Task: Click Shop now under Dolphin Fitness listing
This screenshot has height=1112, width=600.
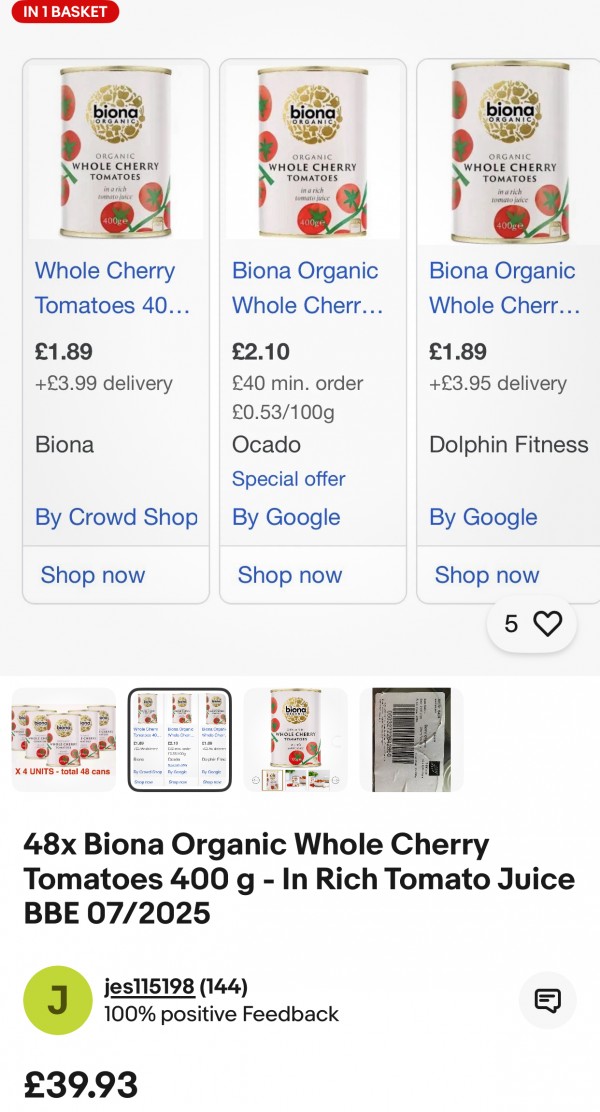Action: click(x=487, y=575)
